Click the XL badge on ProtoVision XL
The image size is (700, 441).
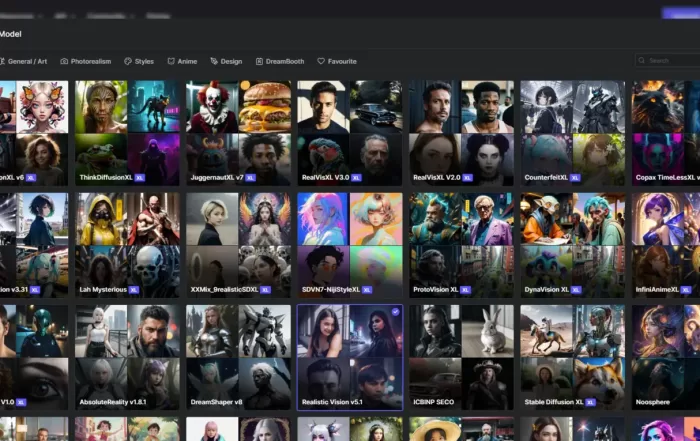coord(465,290)
